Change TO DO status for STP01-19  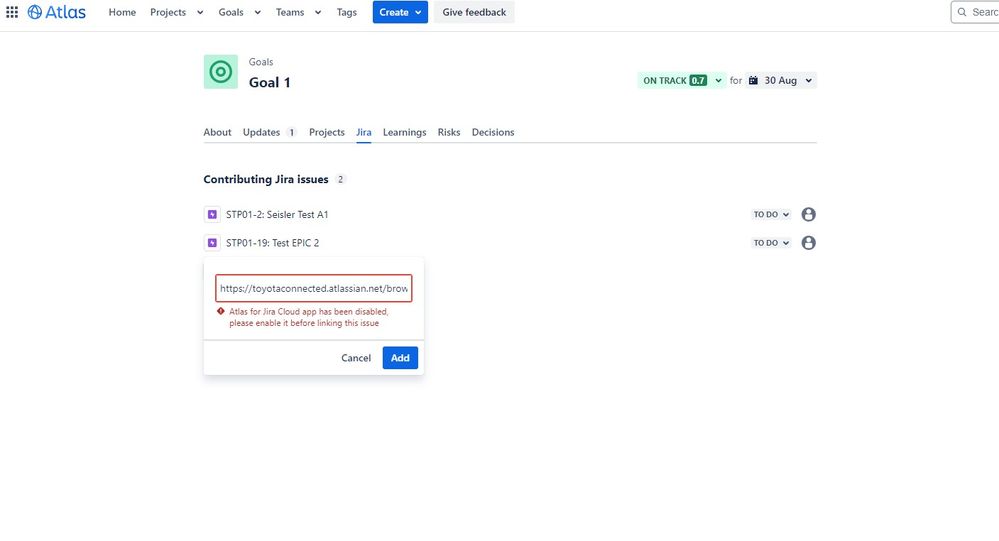[771, 243]
